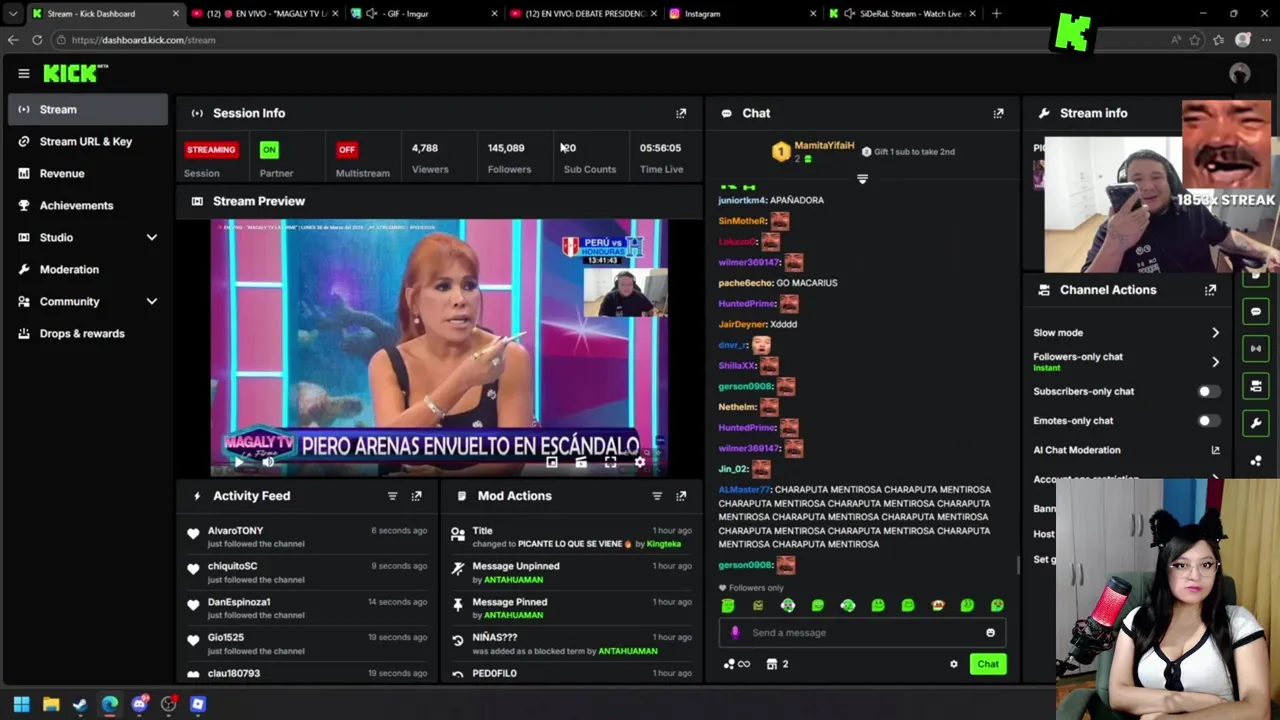Open the emoji picker in chat input

point(990,632)
